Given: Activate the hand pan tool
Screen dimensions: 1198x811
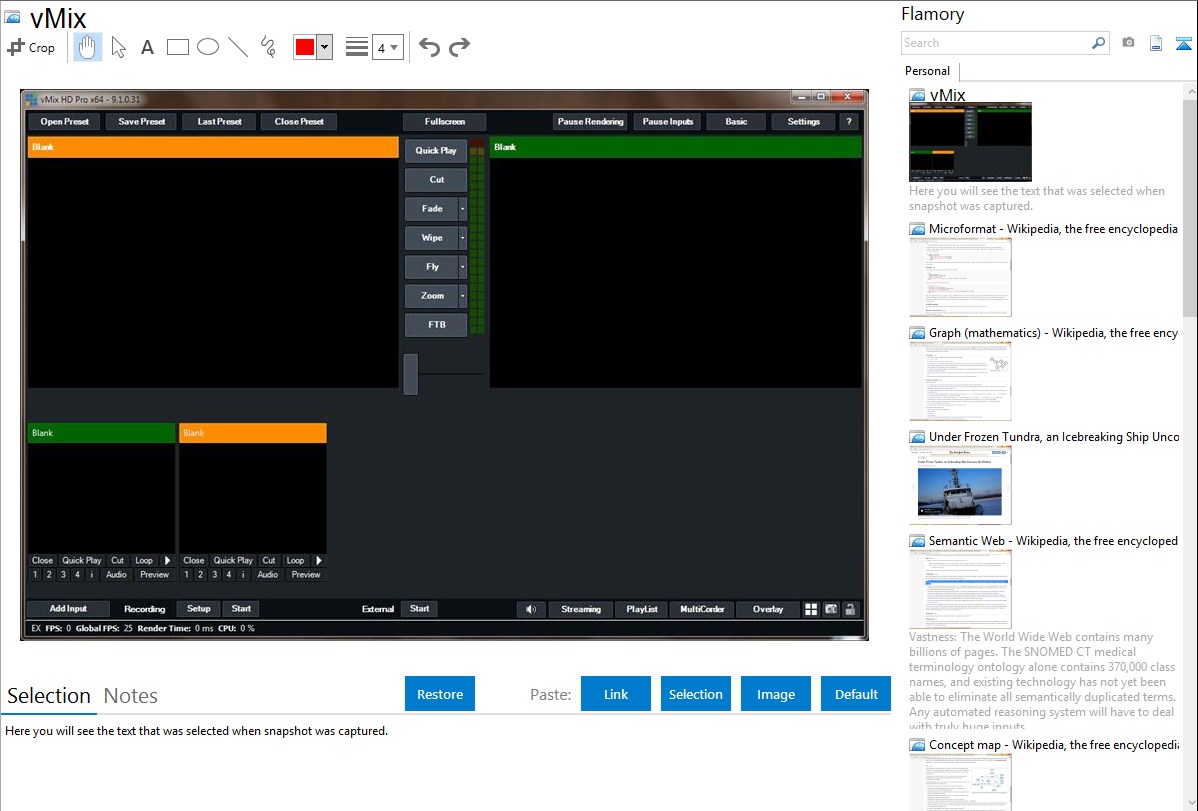Looking at the screenshot, I should pos(88,47).
